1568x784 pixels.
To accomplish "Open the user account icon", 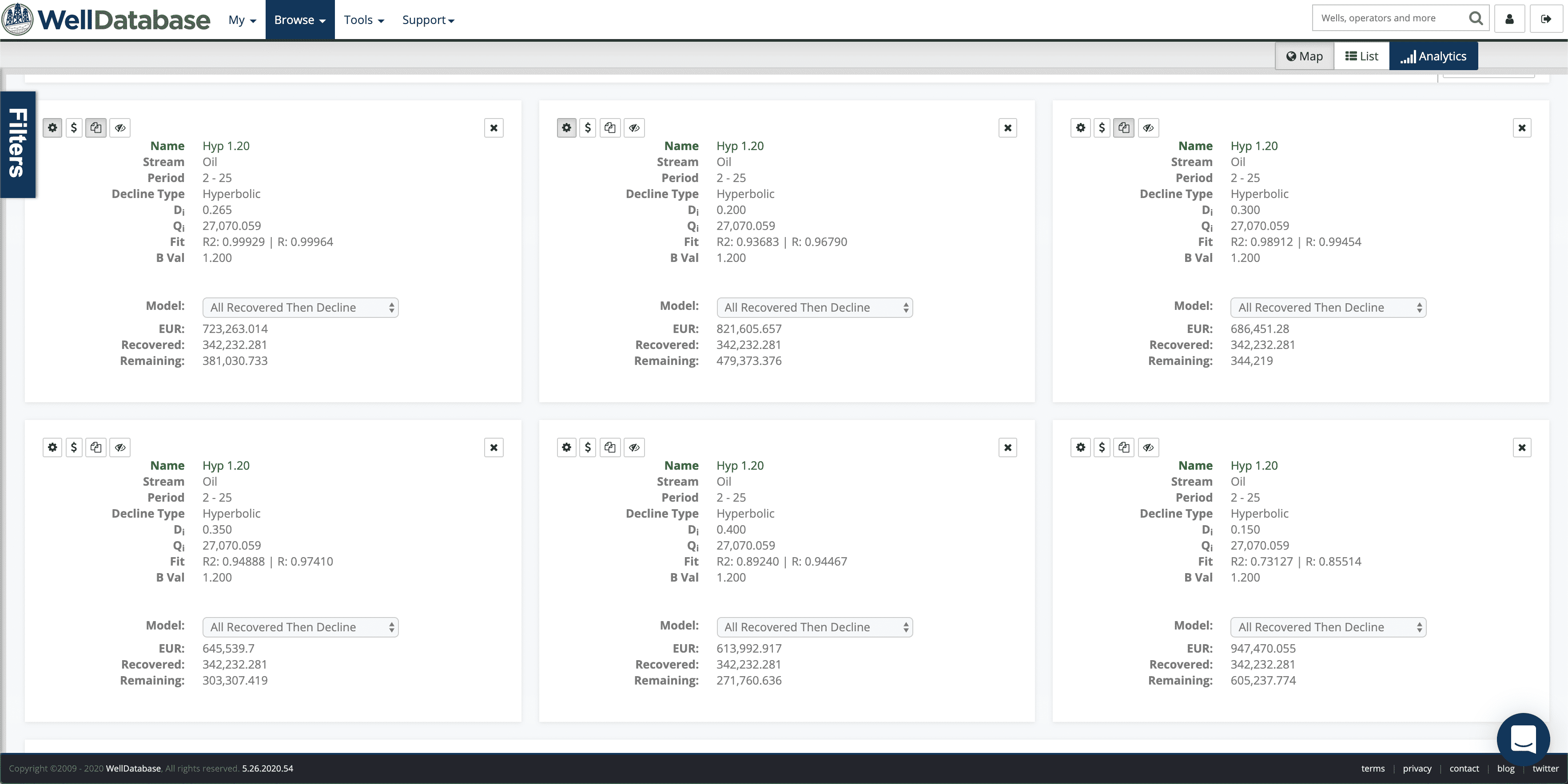I will click(x=1509, y=19).
